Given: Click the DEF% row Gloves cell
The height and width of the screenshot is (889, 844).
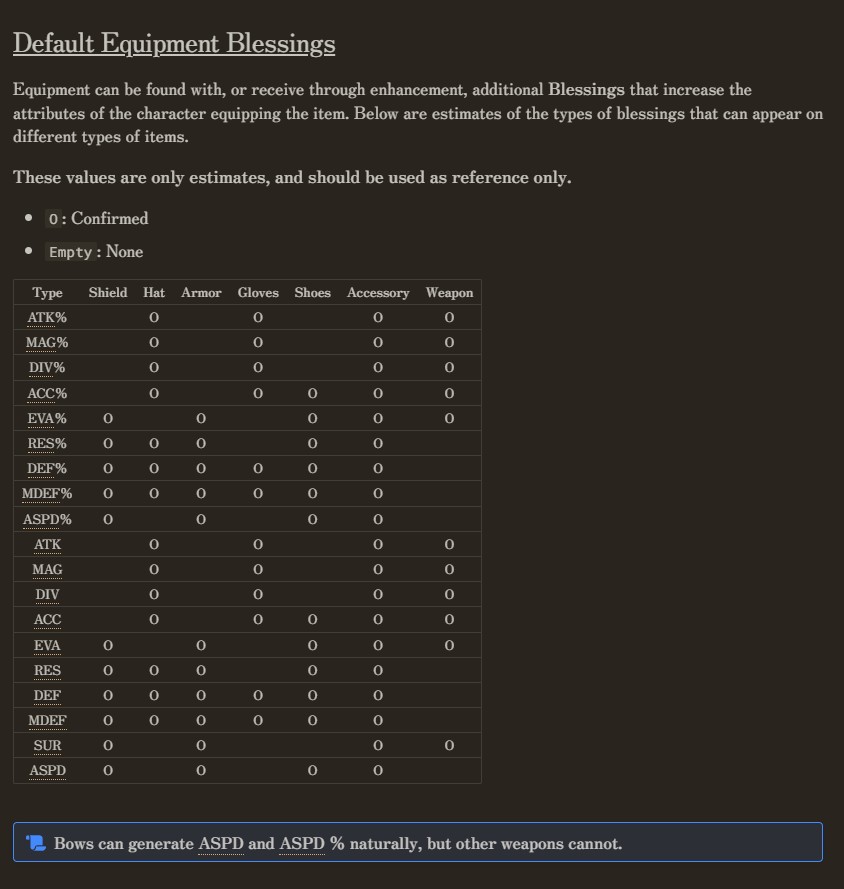Looking at the screenshot, I should [258, 468].
